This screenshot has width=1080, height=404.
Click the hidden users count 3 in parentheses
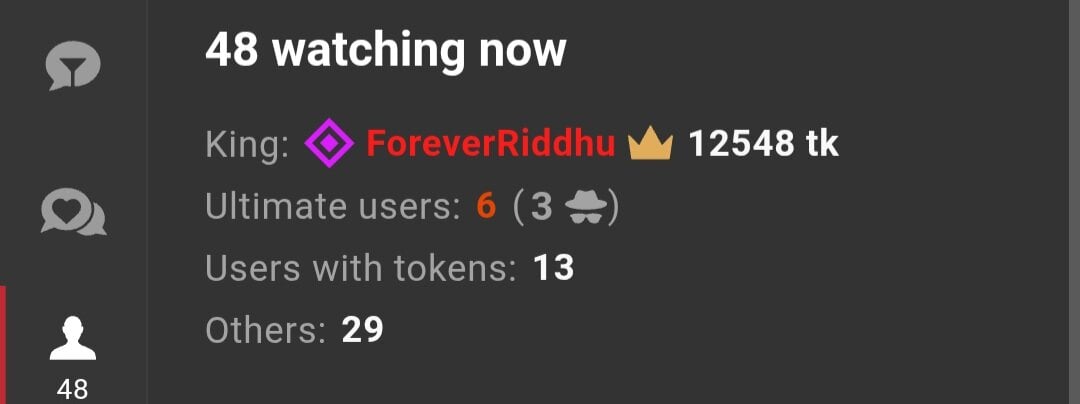point(542,207)
